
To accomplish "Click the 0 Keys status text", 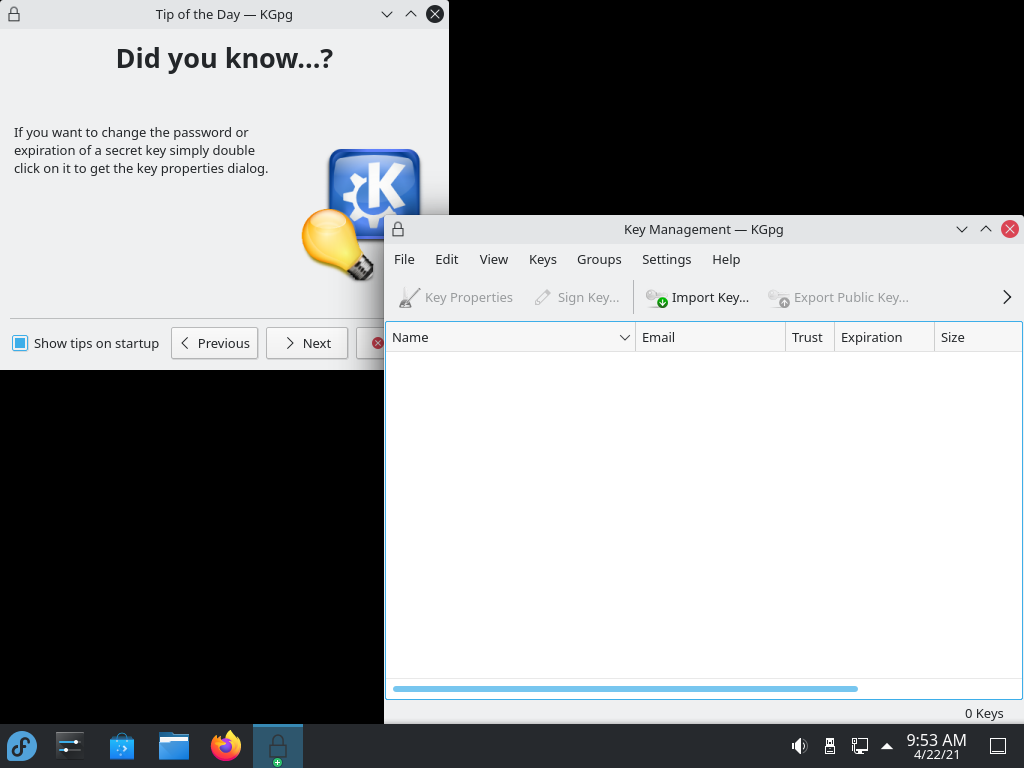I will tap(984, 714).
